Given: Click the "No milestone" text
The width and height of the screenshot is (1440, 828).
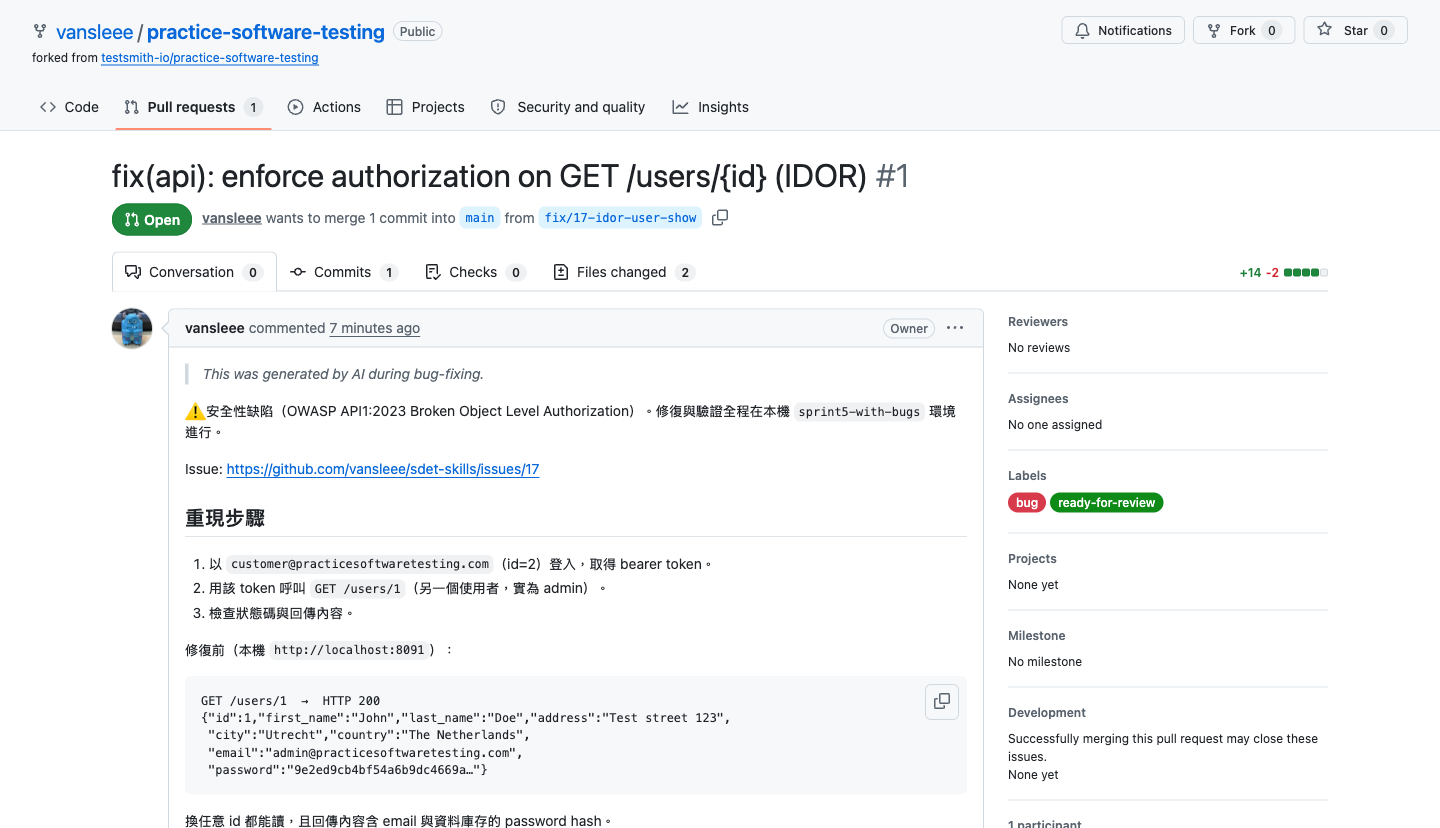Looking at the screenshot, I should (1045, 662).
